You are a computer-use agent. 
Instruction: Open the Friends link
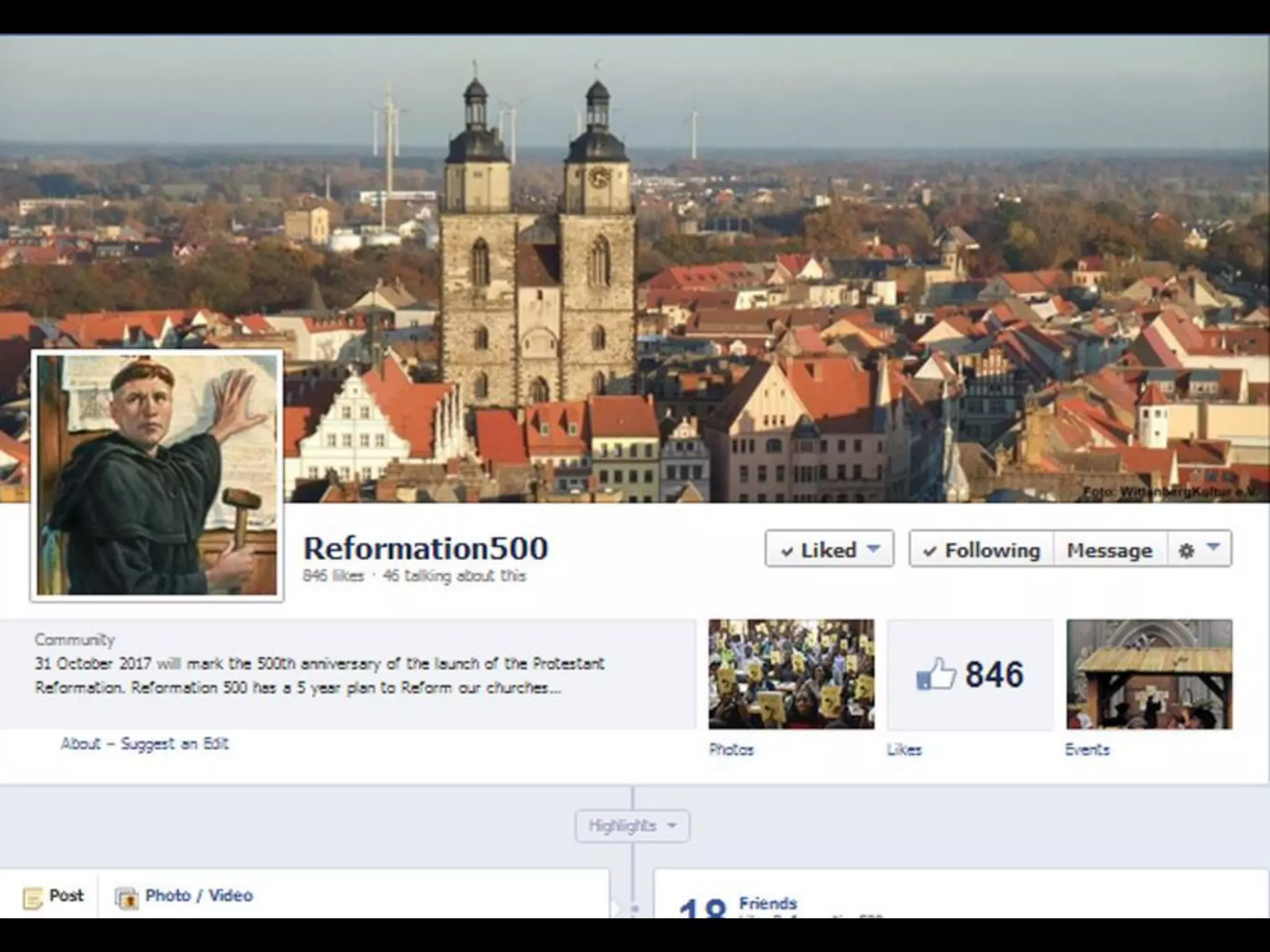point(768,903)
